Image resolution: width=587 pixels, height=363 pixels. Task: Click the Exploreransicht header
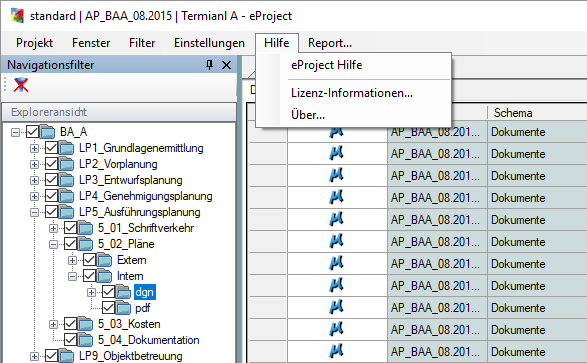119,112
